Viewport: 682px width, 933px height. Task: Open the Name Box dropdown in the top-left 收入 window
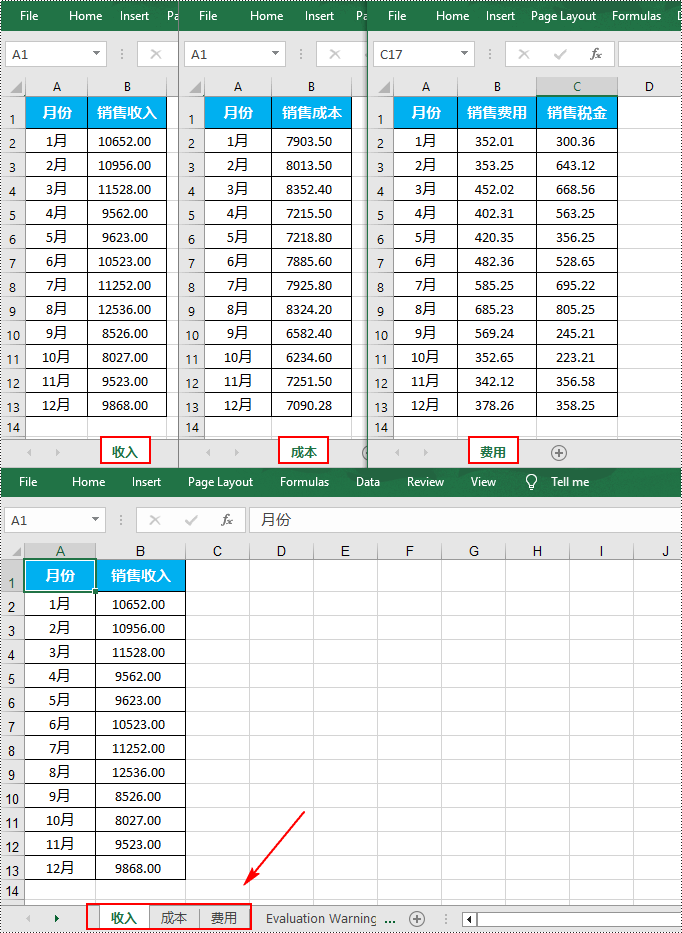click(x=96, y=55)
